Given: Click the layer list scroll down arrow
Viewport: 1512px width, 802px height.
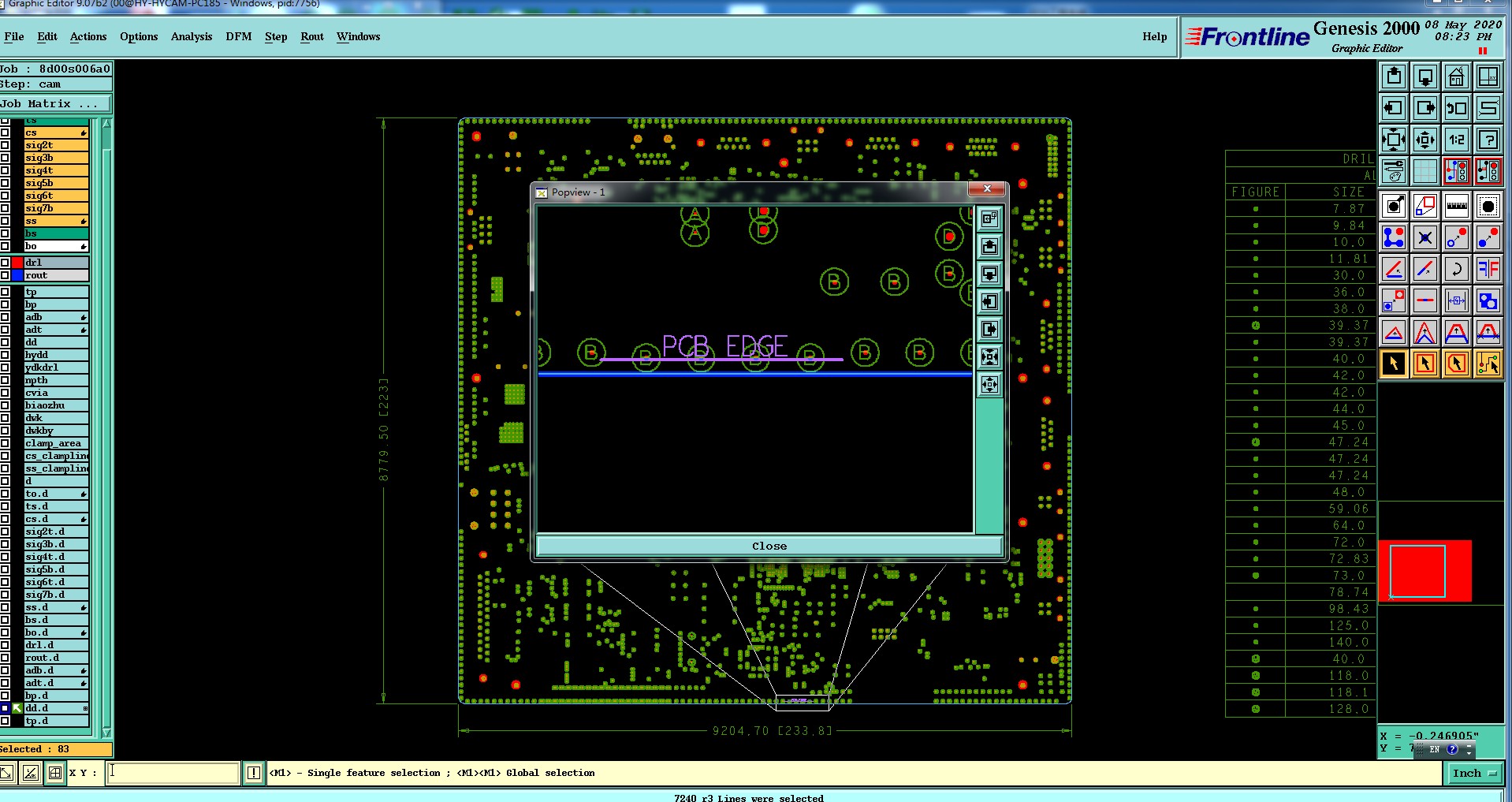Looking at the screenshot, I should point(106,733).
